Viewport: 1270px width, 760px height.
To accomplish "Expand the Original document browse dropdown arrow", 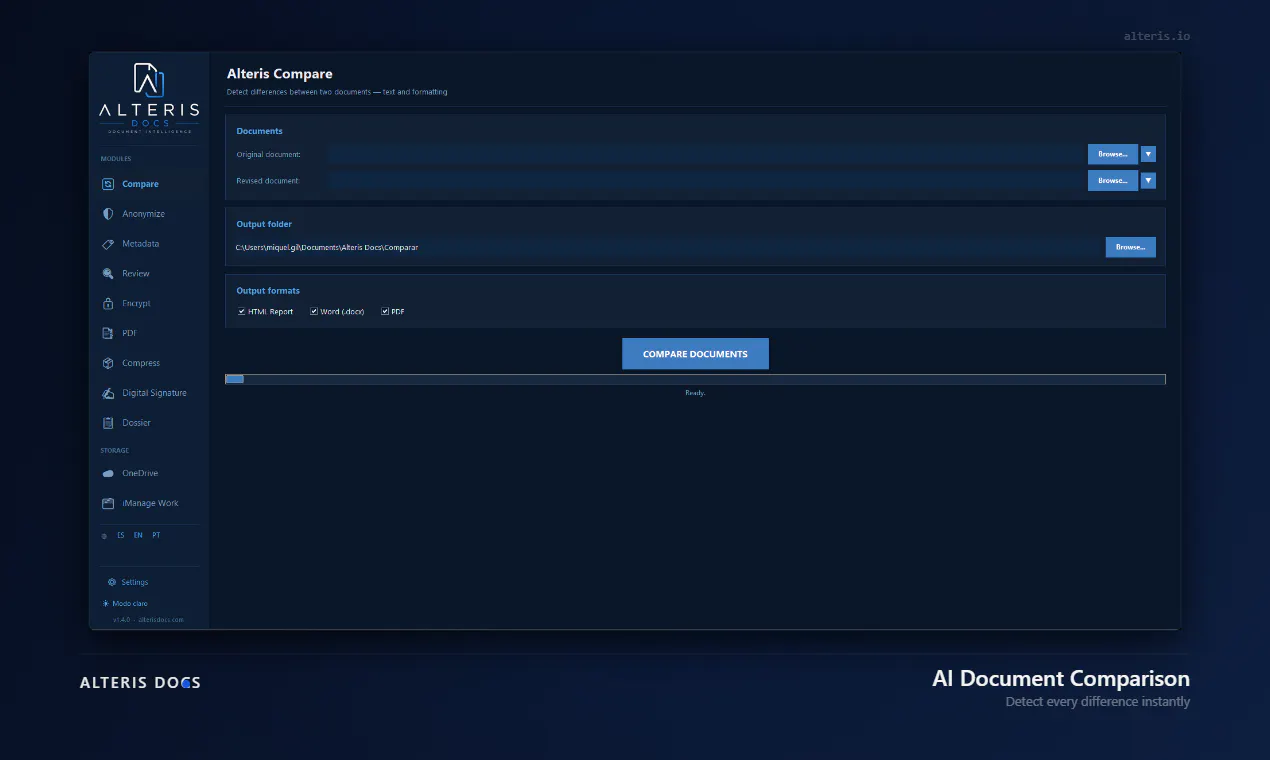I will point(1148,154).
